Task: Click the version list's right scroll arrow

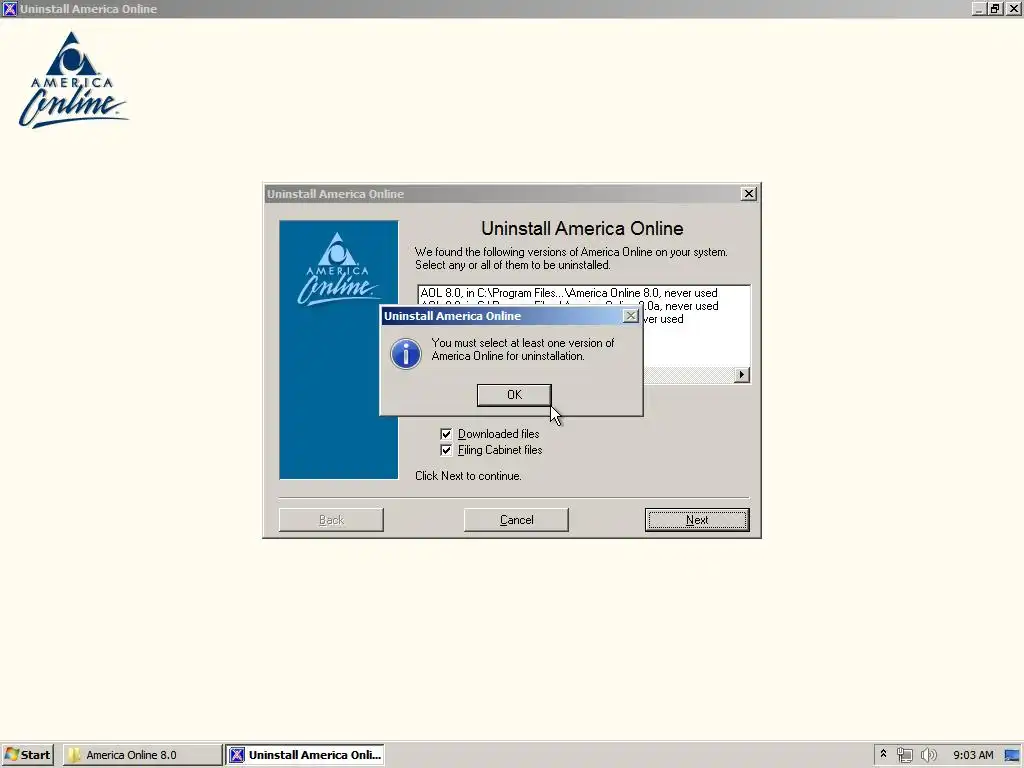Action: pyautogui.click(x=742, y=375)
